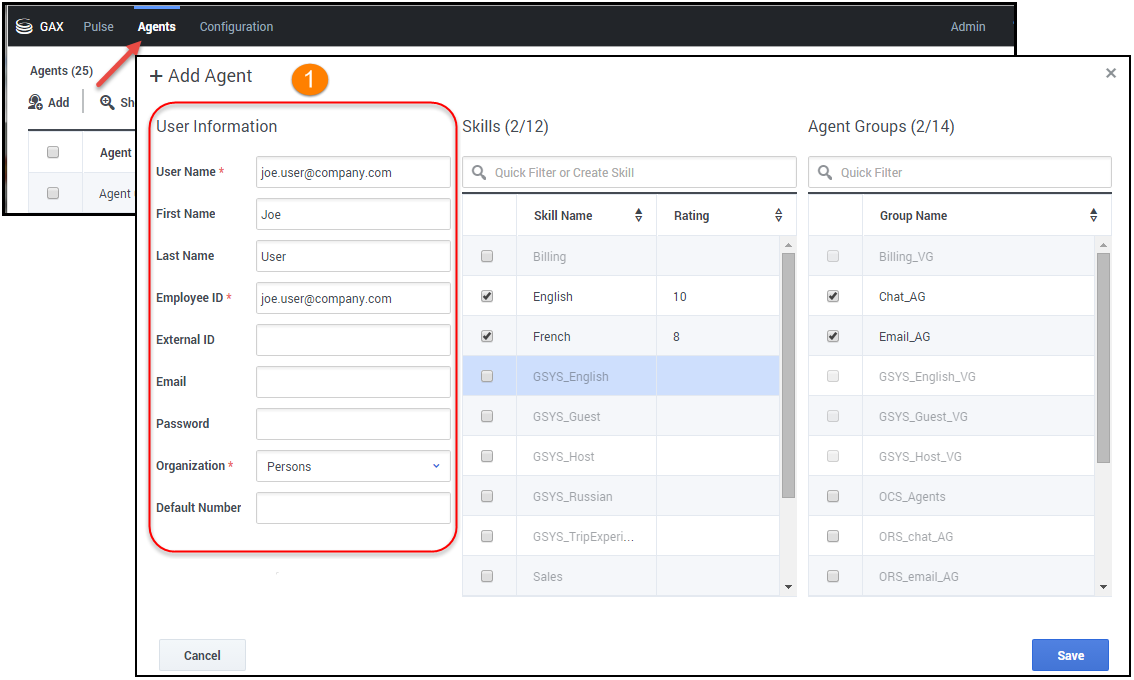Open the Organization dropdown

click(x=353, y=466)
